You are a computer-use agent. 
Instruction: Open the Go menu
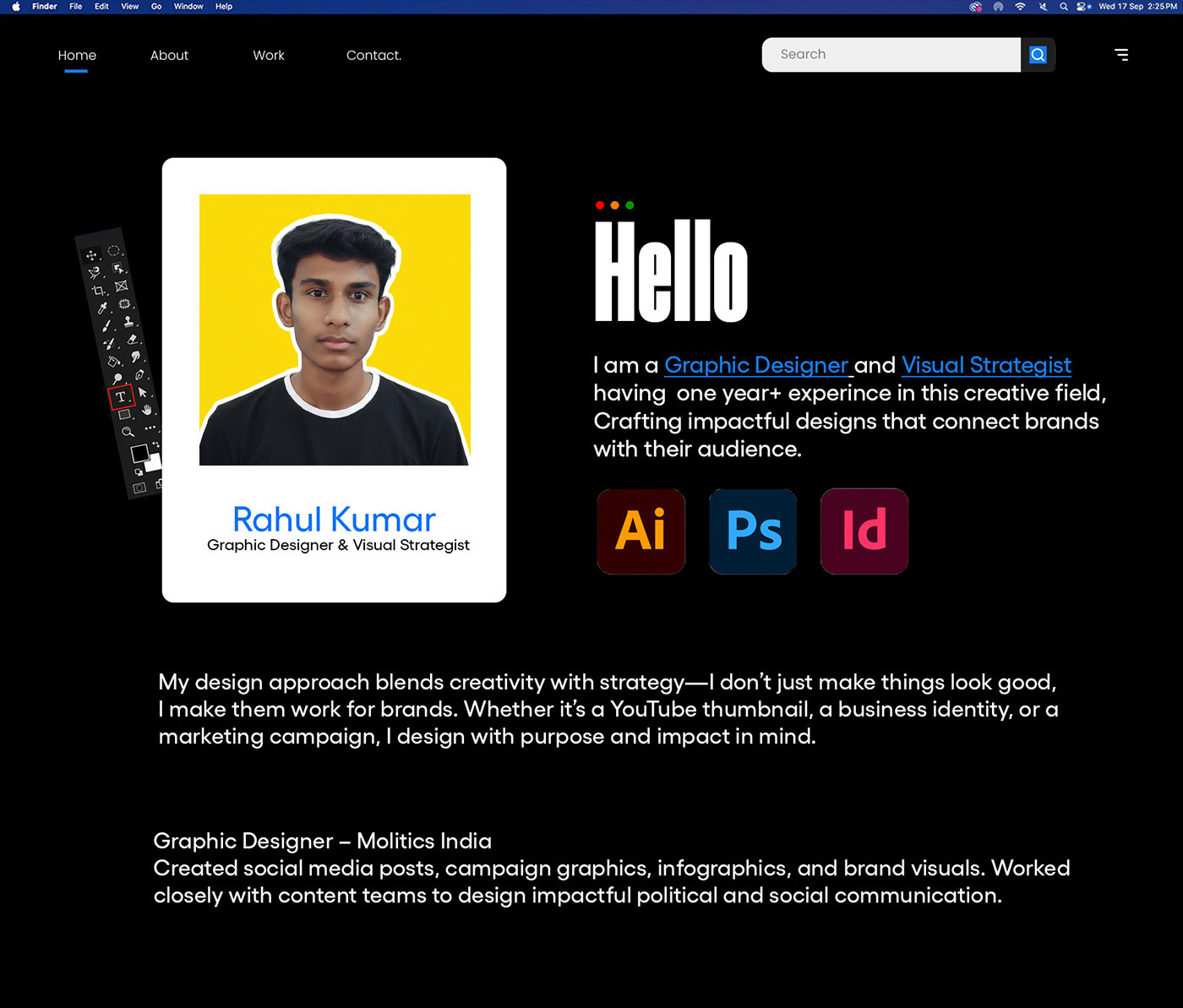pos(155,6)
